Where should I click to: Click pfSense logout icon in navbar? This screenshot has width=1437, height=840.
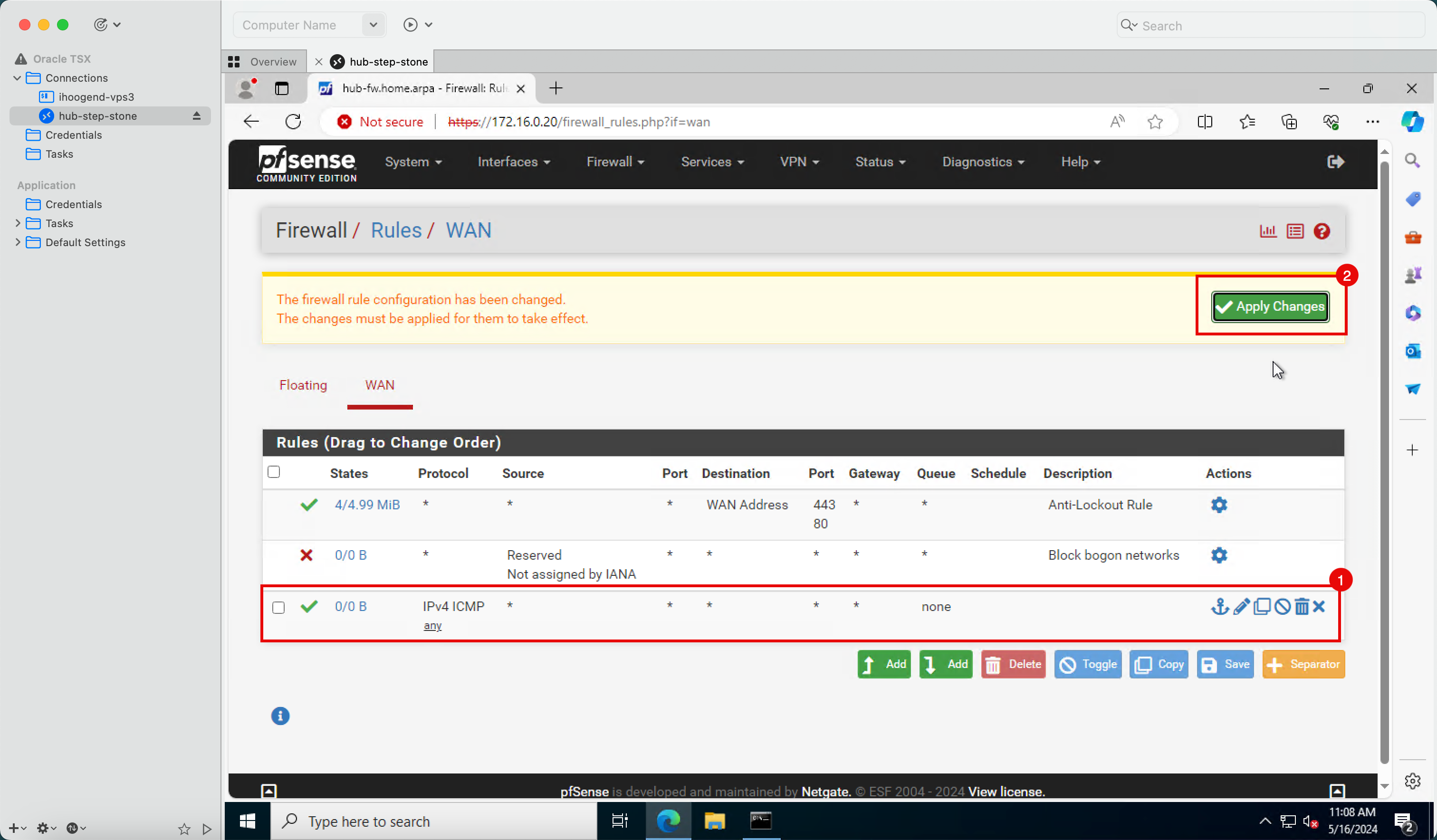(x=1335, y=162)
